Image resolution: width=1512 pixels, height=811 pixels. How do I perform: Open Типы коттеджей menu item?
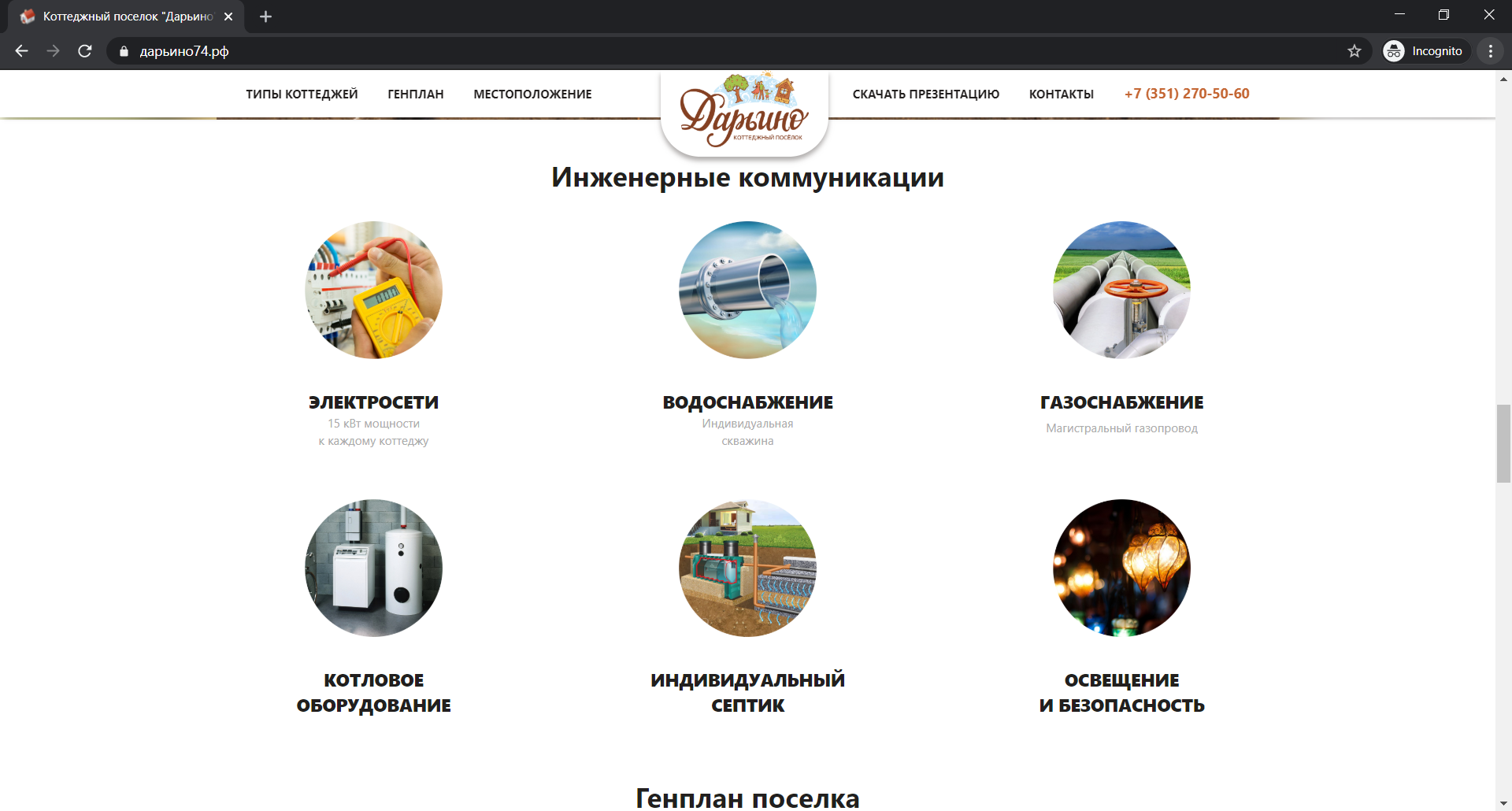302,94
